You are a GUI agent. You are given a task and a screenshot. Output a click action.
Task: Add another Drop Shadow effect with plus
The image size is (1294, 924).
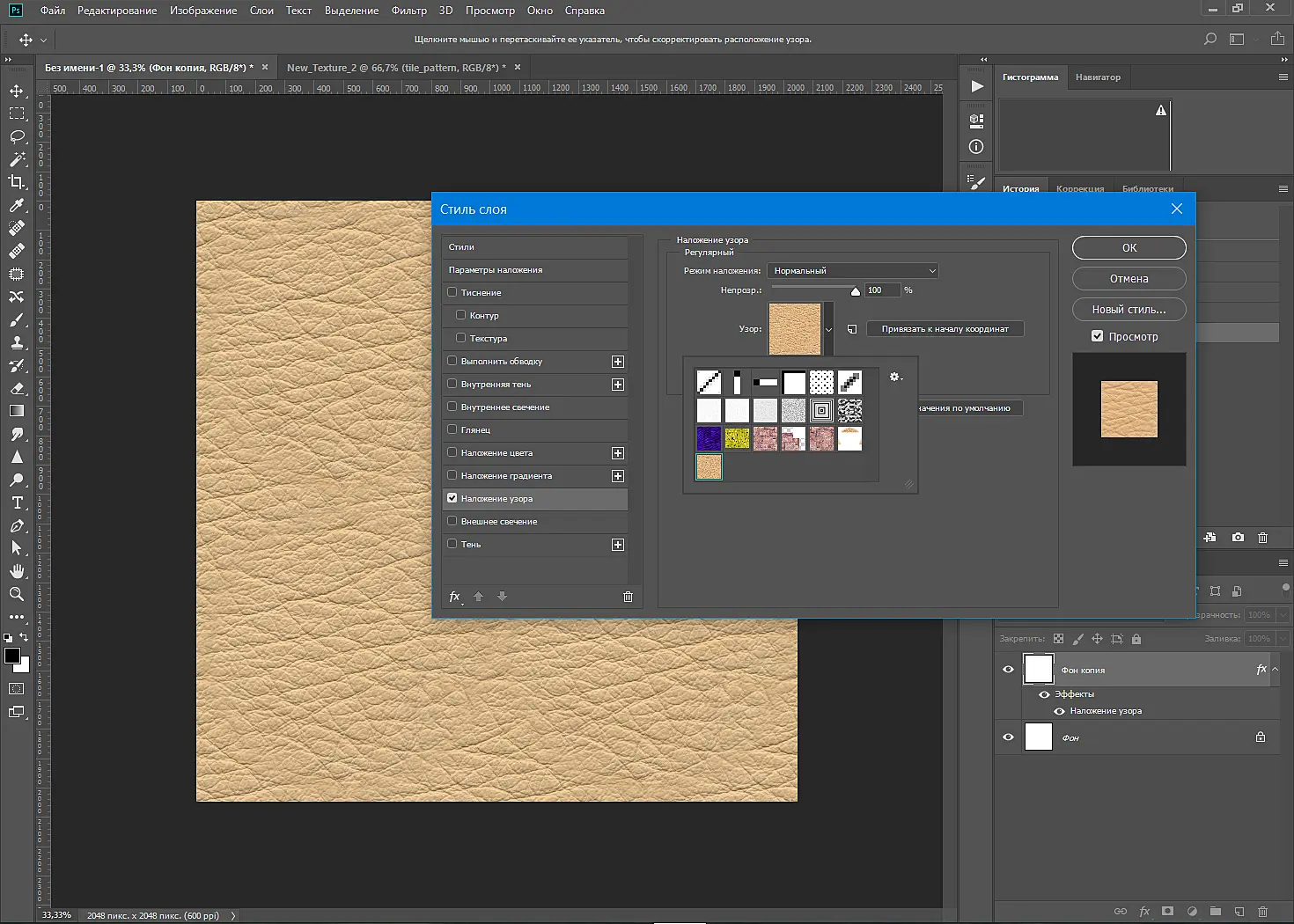tap(618, 545)
